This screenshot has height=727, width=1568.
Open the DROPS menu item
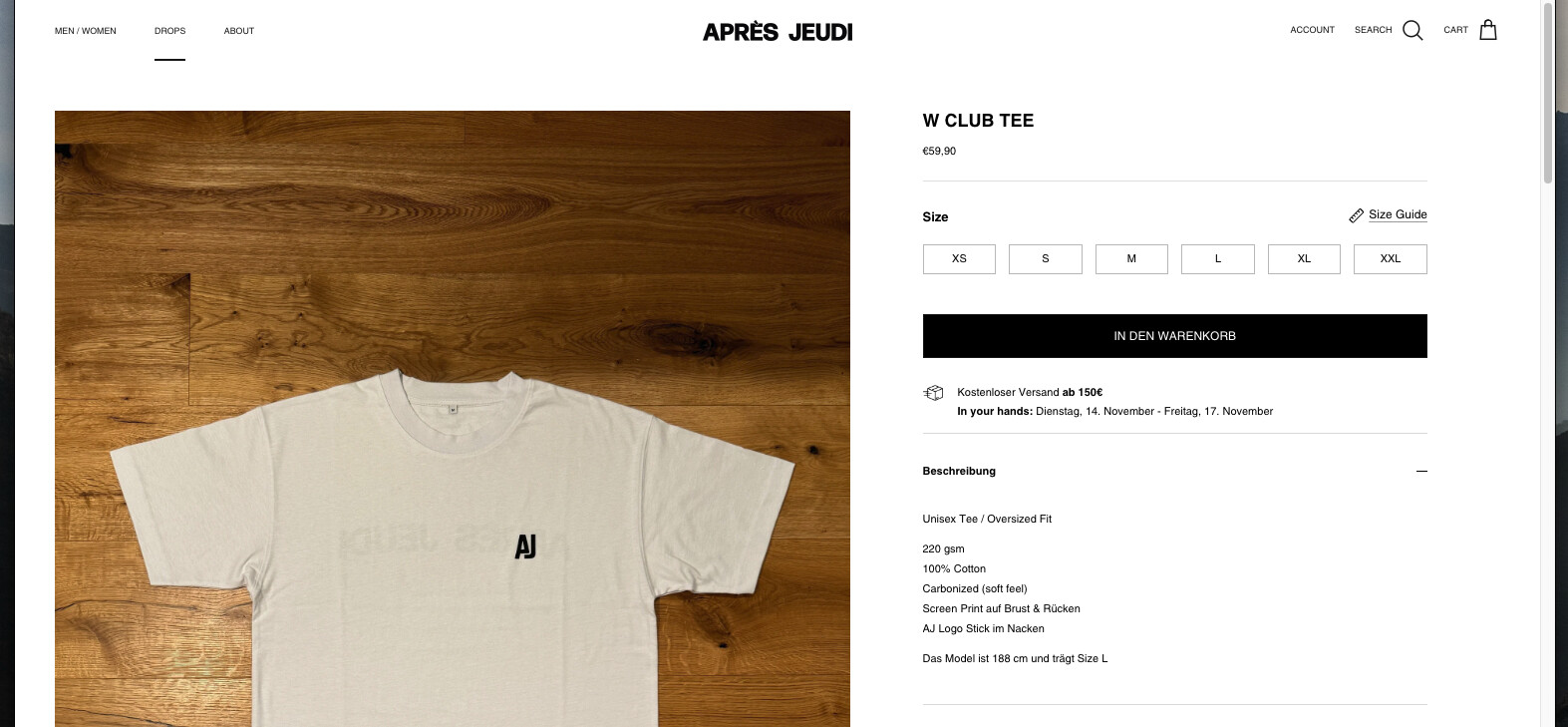(x=169, y=31)
